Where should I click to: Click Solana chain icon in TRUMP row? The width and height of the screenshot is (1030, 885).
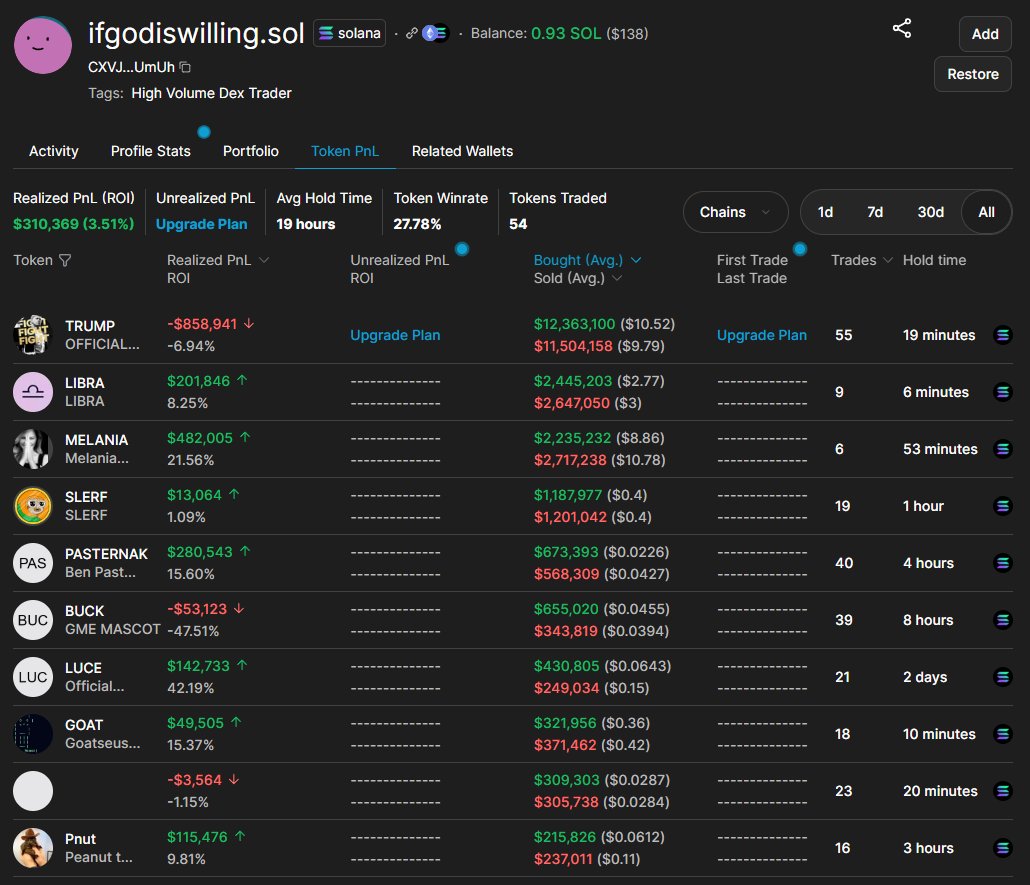click(x=1002, y=335)
